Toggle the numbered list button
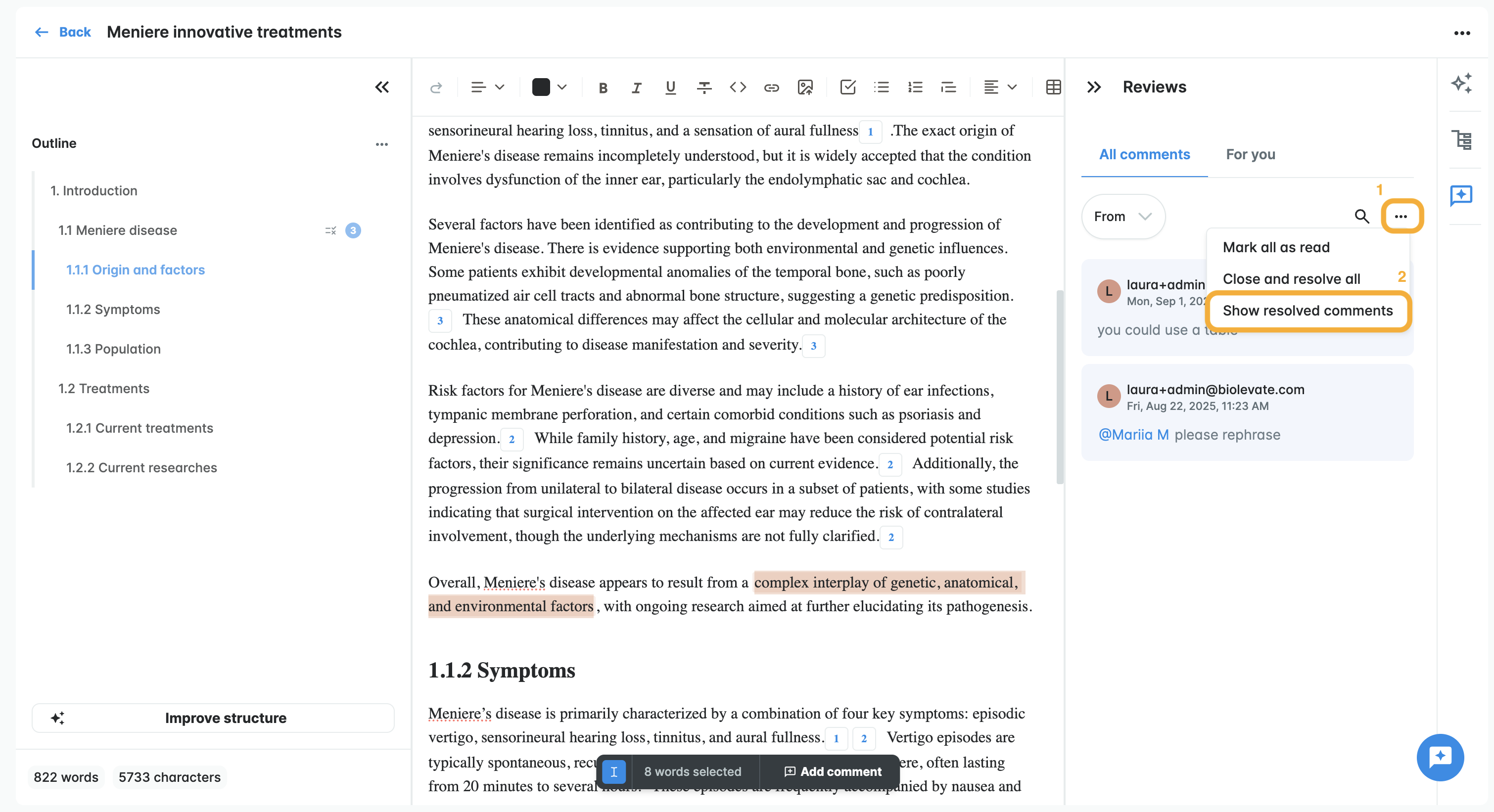 coord(915,88)
